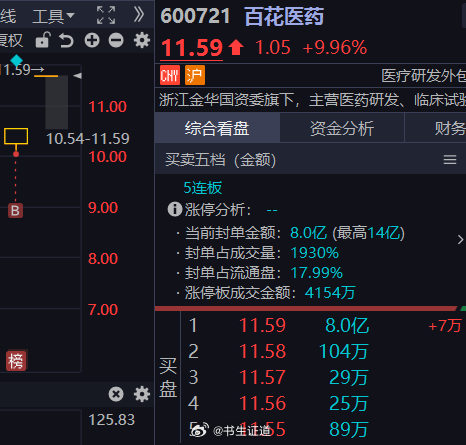
Task: Open chart settings gear in top toolbar
Action: pos(142,40)
